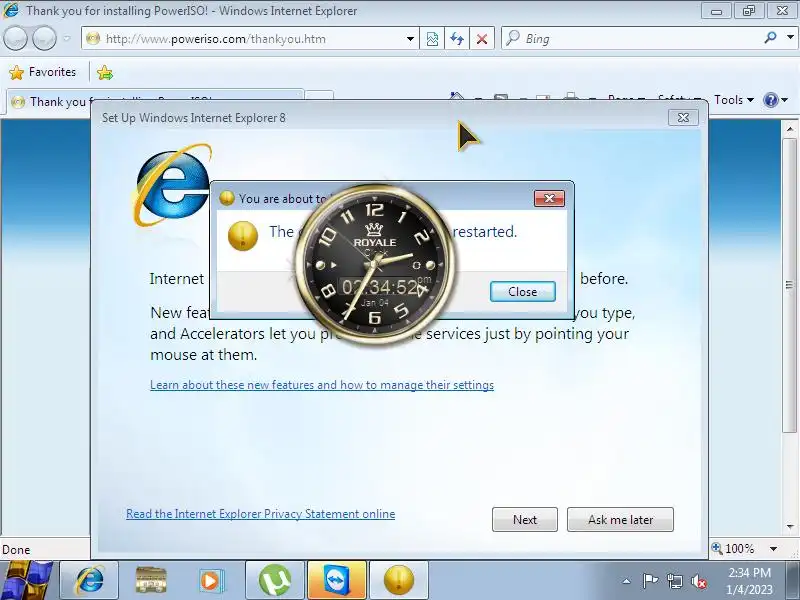Screen dimensions: 800x600
Task: Click the search magnifier button
Action: pyautogui.click(x=770, y=38)
